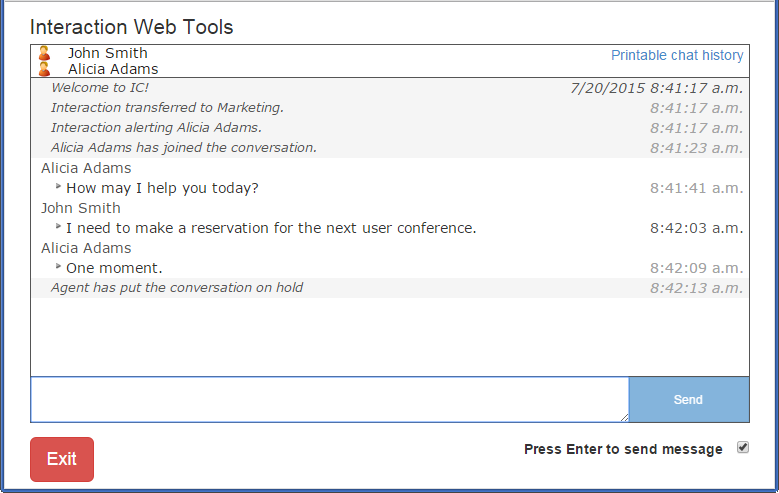
Task: Click John Smith's participant avatar icon
Action: point(44,54)
